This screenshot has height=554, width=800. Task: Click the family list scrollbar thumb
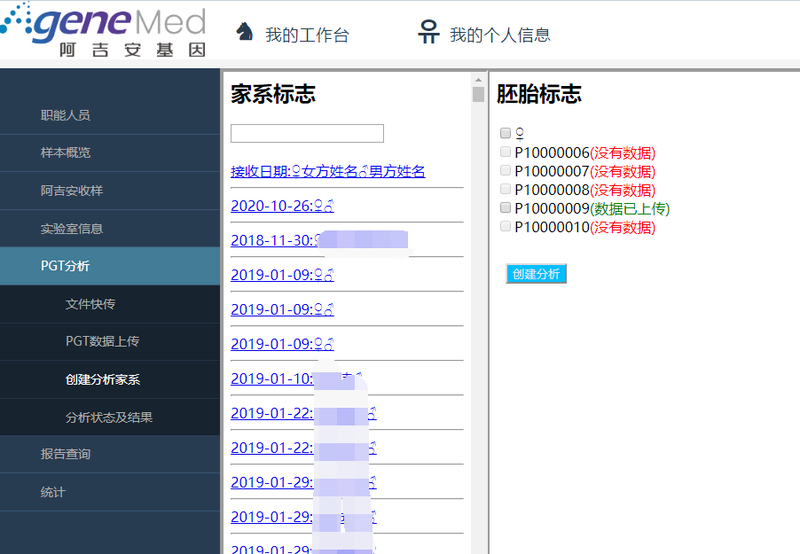coord(478,94)
